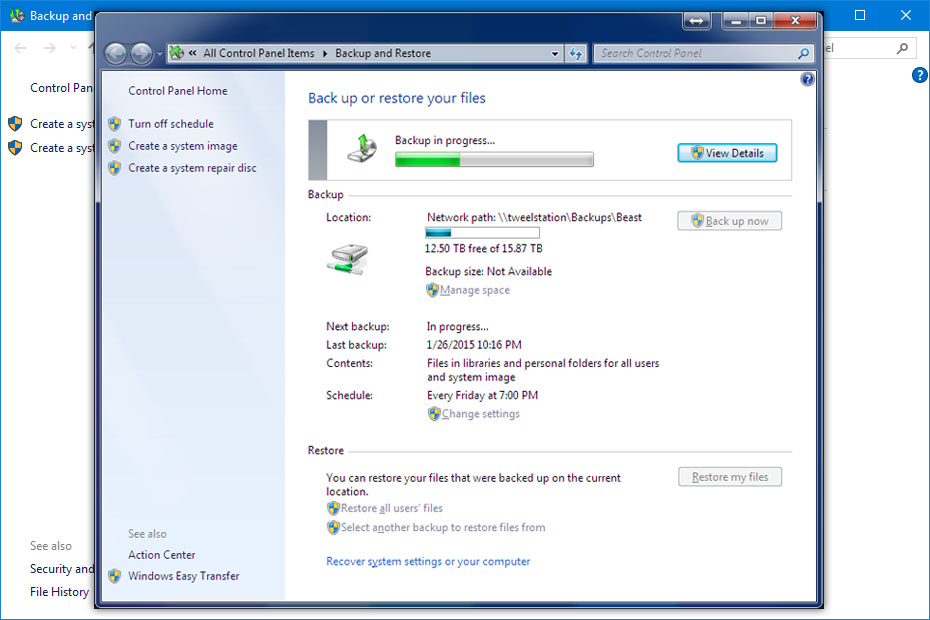Open the Manage space link
Viewport: 930px width, 620px height.
[x=474, y=290]
